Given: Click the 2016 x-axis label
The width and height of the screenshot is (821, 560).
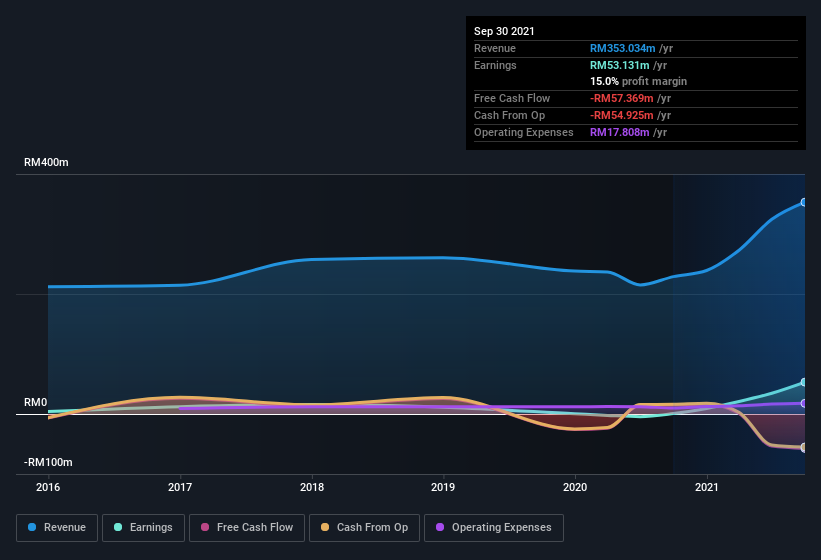Looking at the screenshot, I should pos(48,487).
